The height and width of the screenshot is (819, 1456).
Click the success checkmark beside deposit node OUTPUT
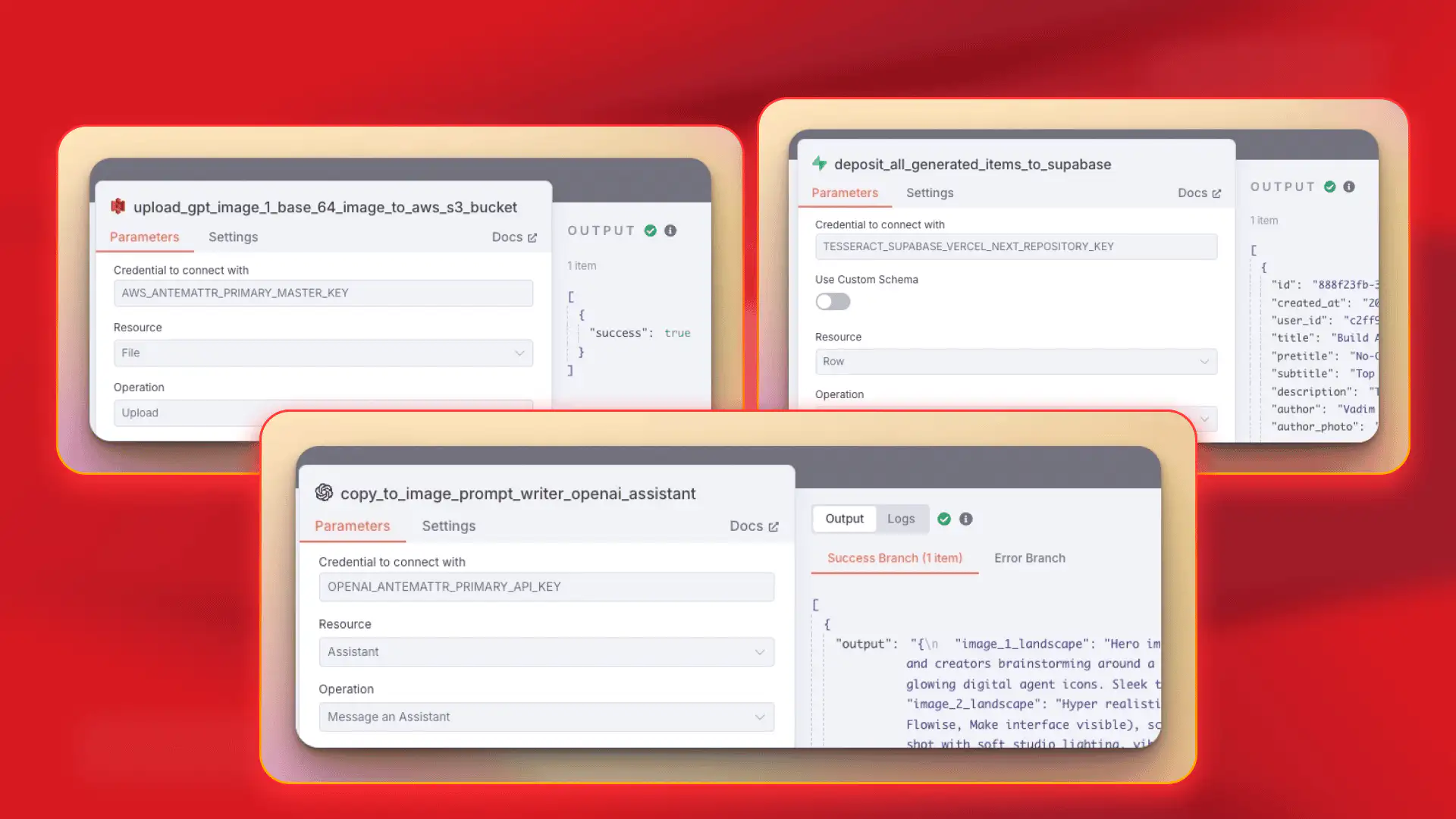coord(1328,187)
